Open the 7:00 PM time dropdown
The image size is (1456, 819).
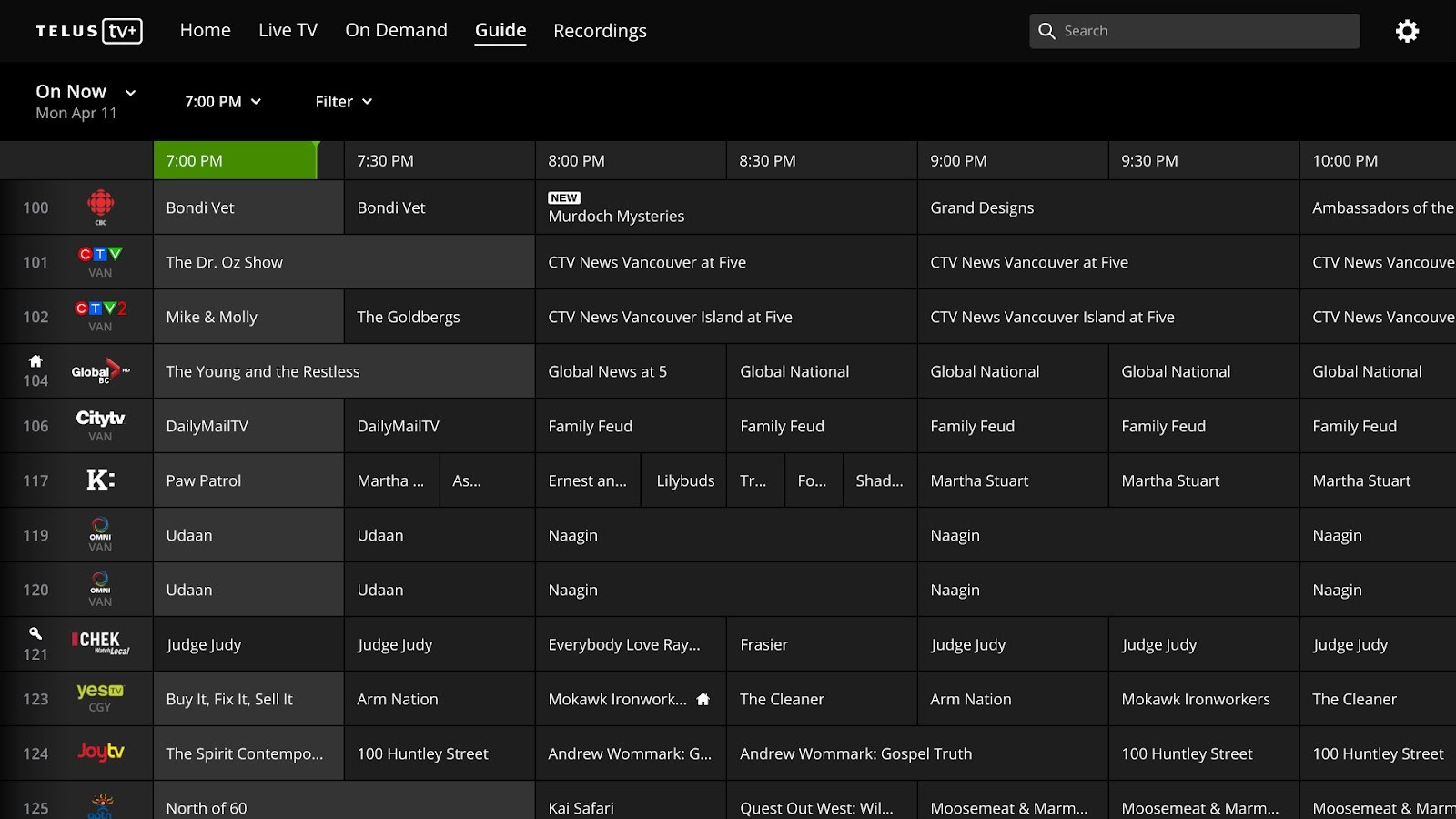pyautogui.click(x=223, y=102)
